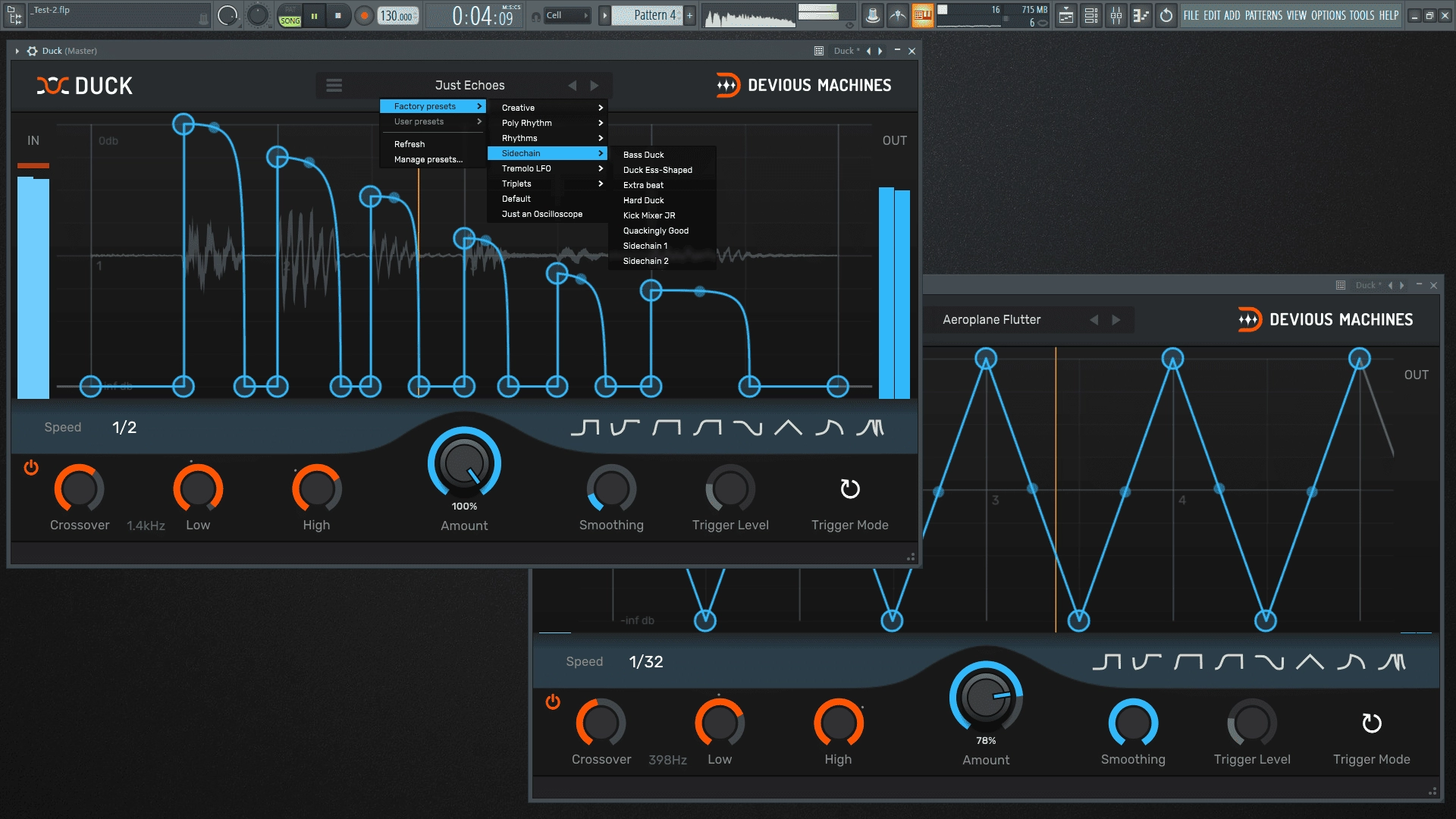This screenshot has height=819, width=1456.
Task: Select last multi-peak shape in front Duck
Action: (x=870, y=428)
